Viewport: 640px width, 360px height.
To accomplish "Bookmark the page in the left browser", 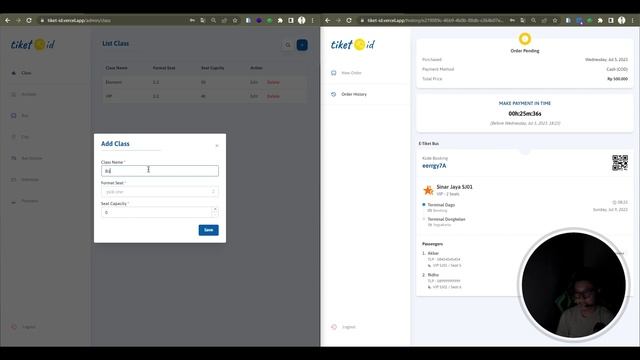I will click(235, 20).
